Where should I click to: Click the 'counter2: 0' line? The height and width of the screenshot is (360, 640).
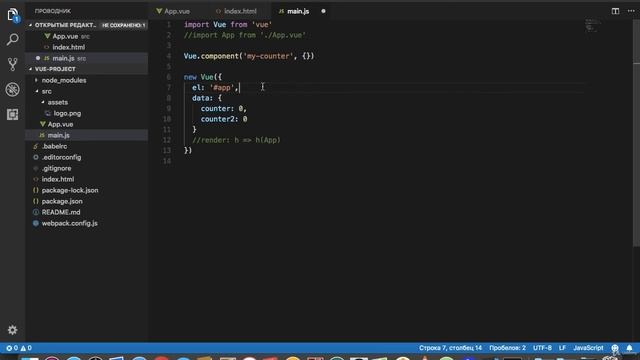coord(224,119)
